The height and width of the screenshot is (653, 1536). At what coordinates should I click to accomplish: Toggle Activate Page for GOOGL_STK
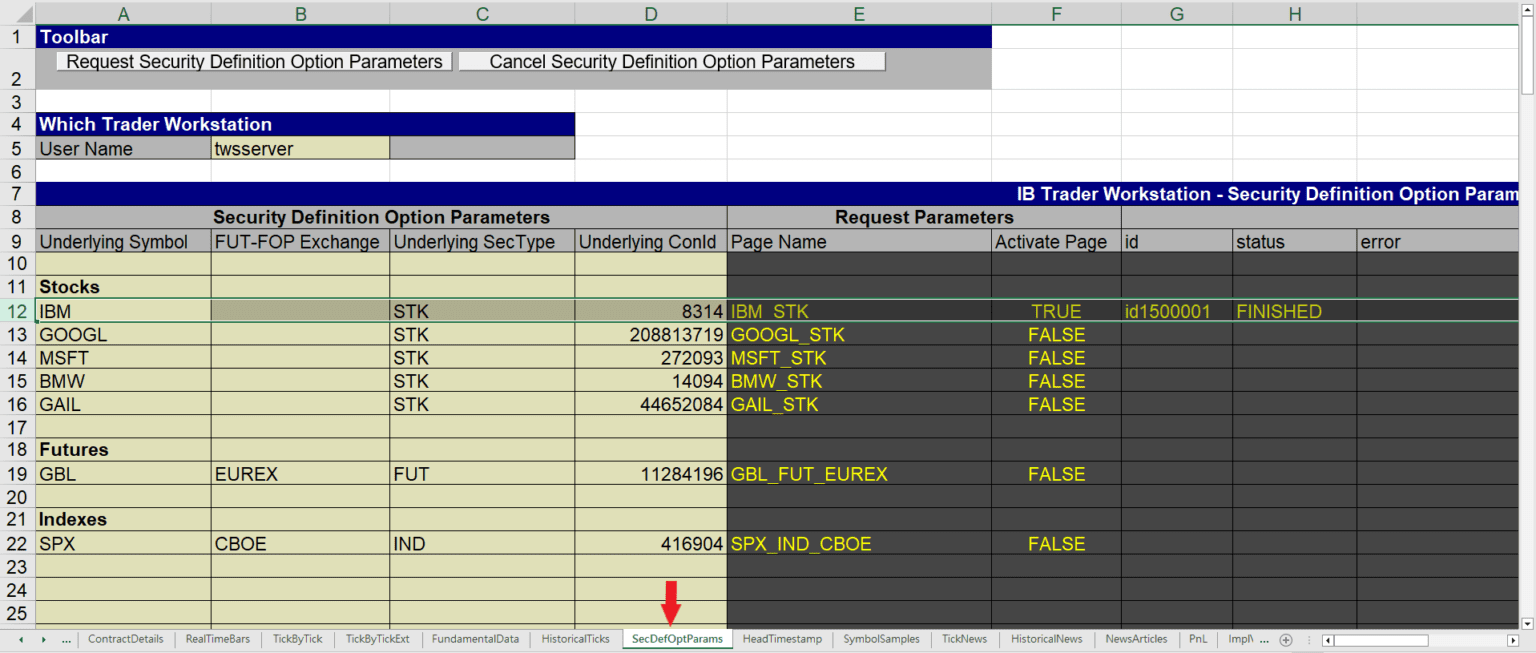[1056, 334]
